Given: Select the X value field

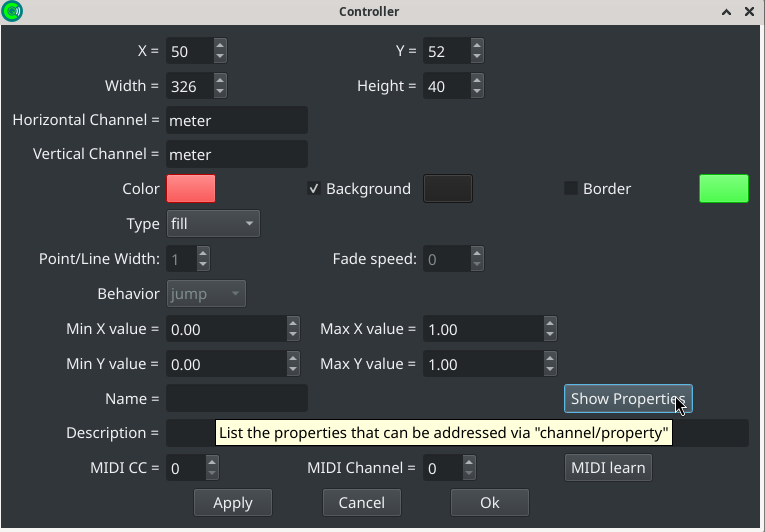Looking at the screenshot, I should (x=190, y=51).
